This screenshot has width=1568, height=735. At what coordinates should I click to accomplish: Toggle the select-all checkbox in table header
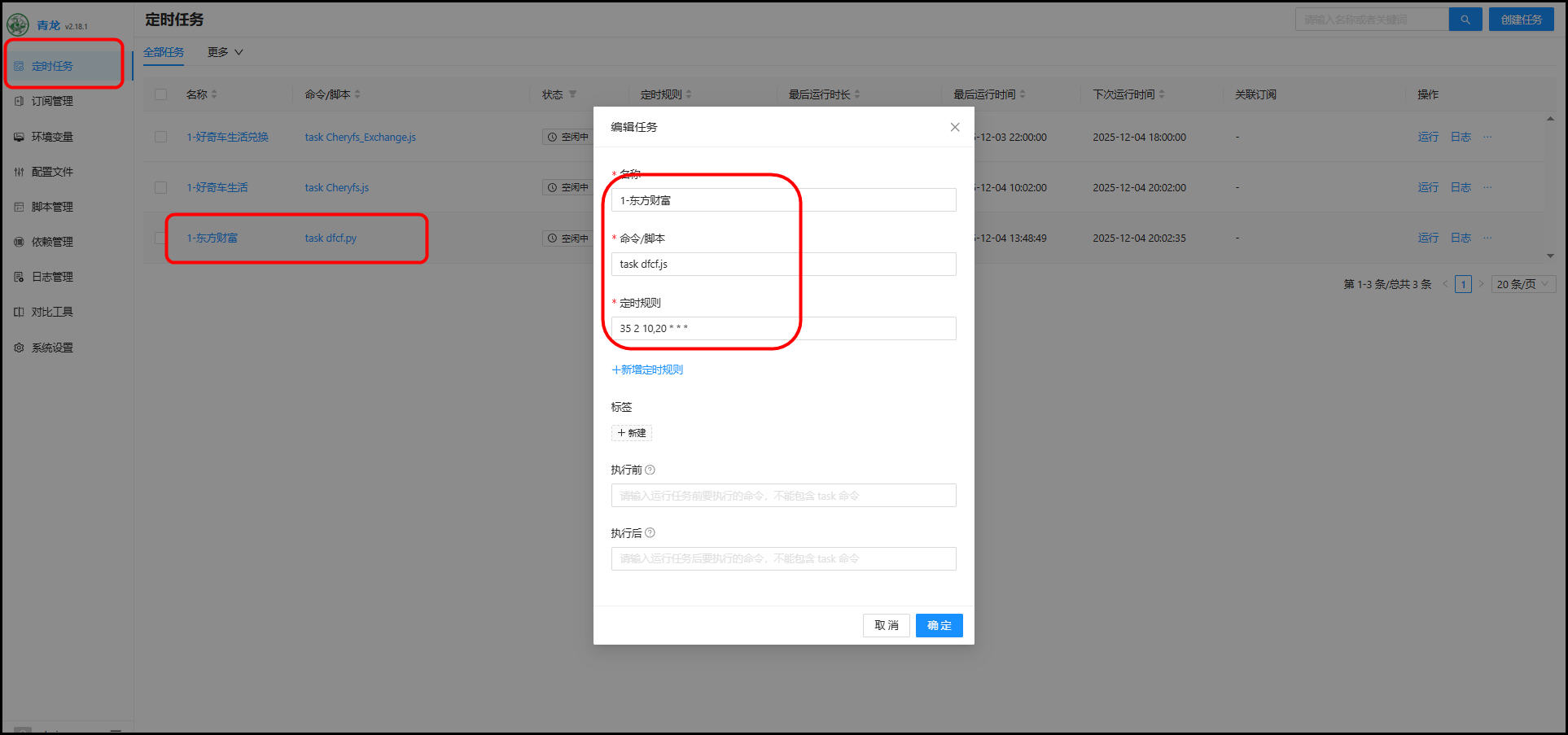click(x=161, y=94)
